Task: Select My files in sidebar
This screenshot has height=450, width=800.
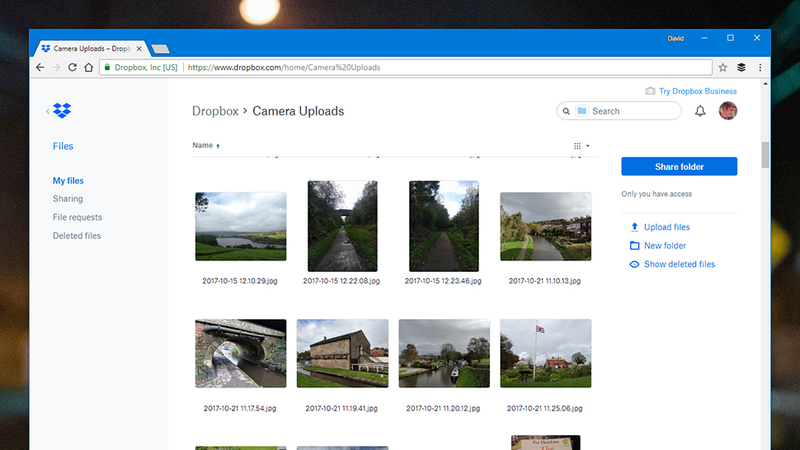Action: 68,181
